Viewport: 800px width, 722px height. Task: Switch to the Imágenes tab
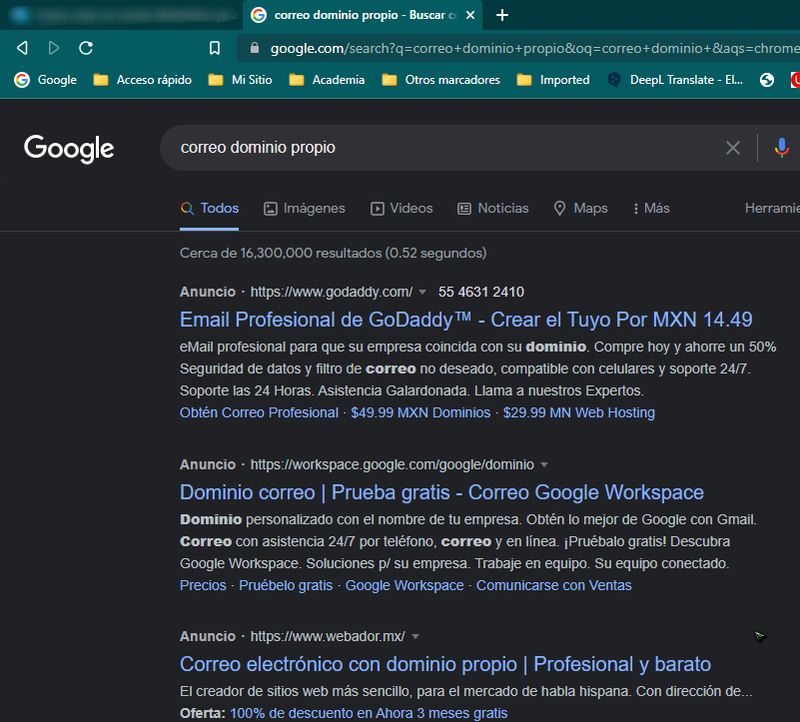point(304,208)
